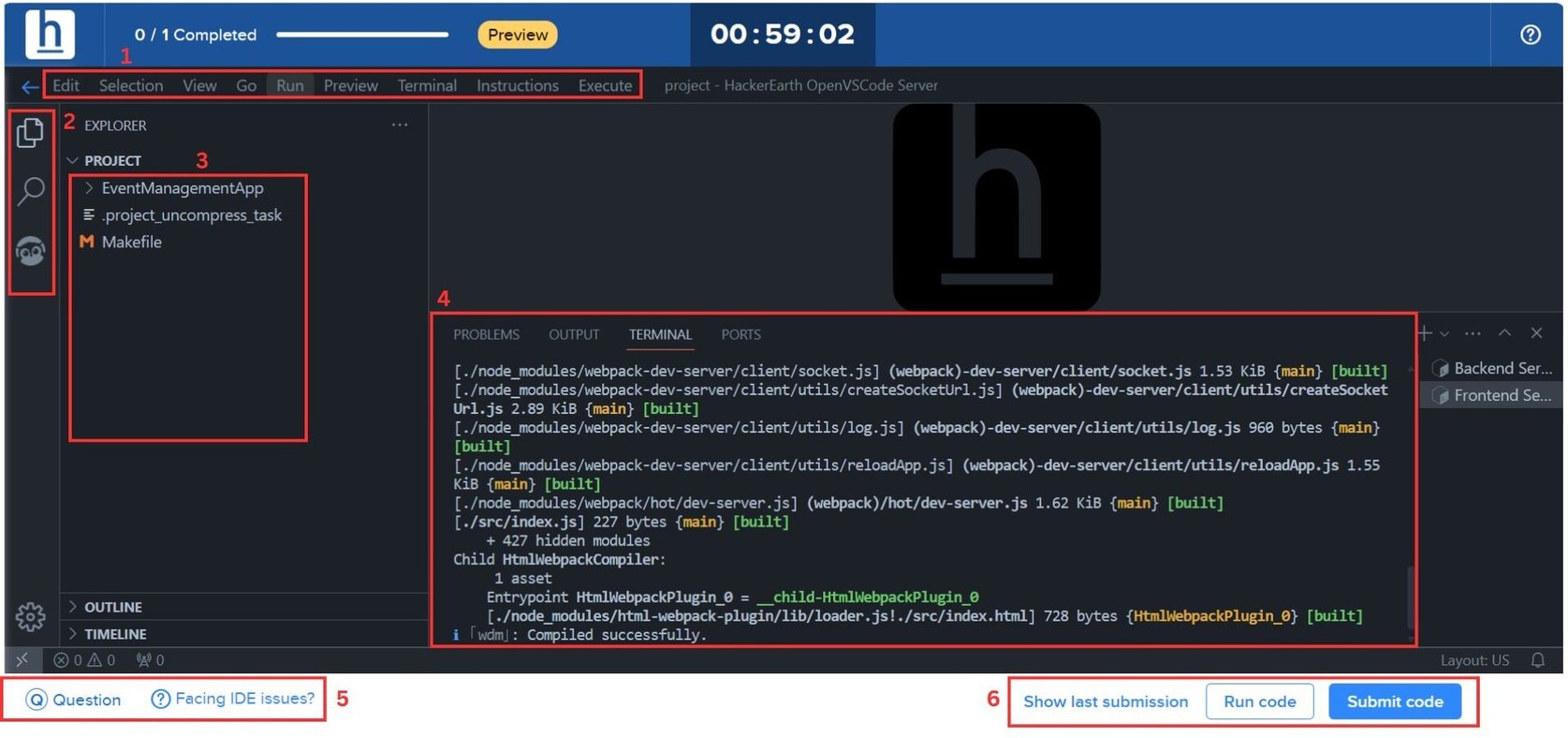The image size is (1568, 738).
Task: Open notifications bell in status bar
Action: click(x=1537, y=660)
